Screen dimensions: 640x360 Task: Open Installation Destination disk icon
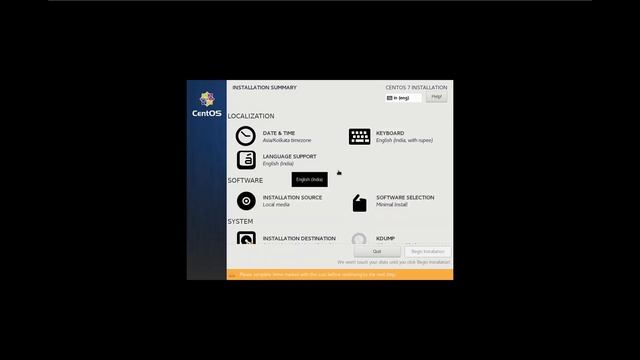point(246,238)
